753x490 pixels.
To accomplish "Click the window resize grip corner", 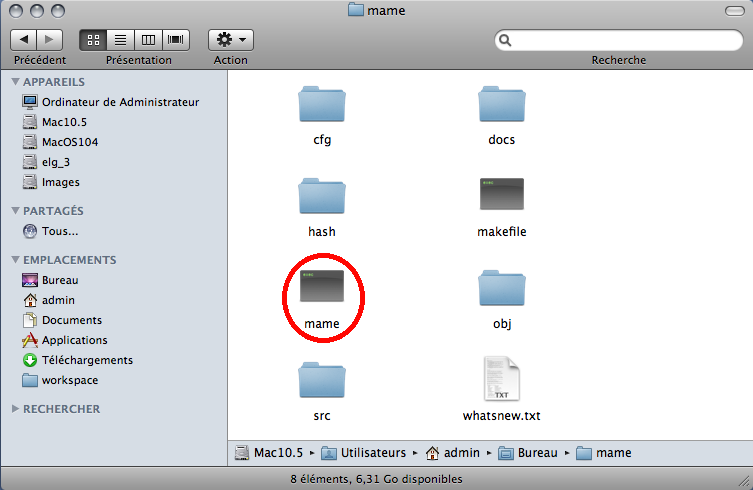I will coord(744,481).
